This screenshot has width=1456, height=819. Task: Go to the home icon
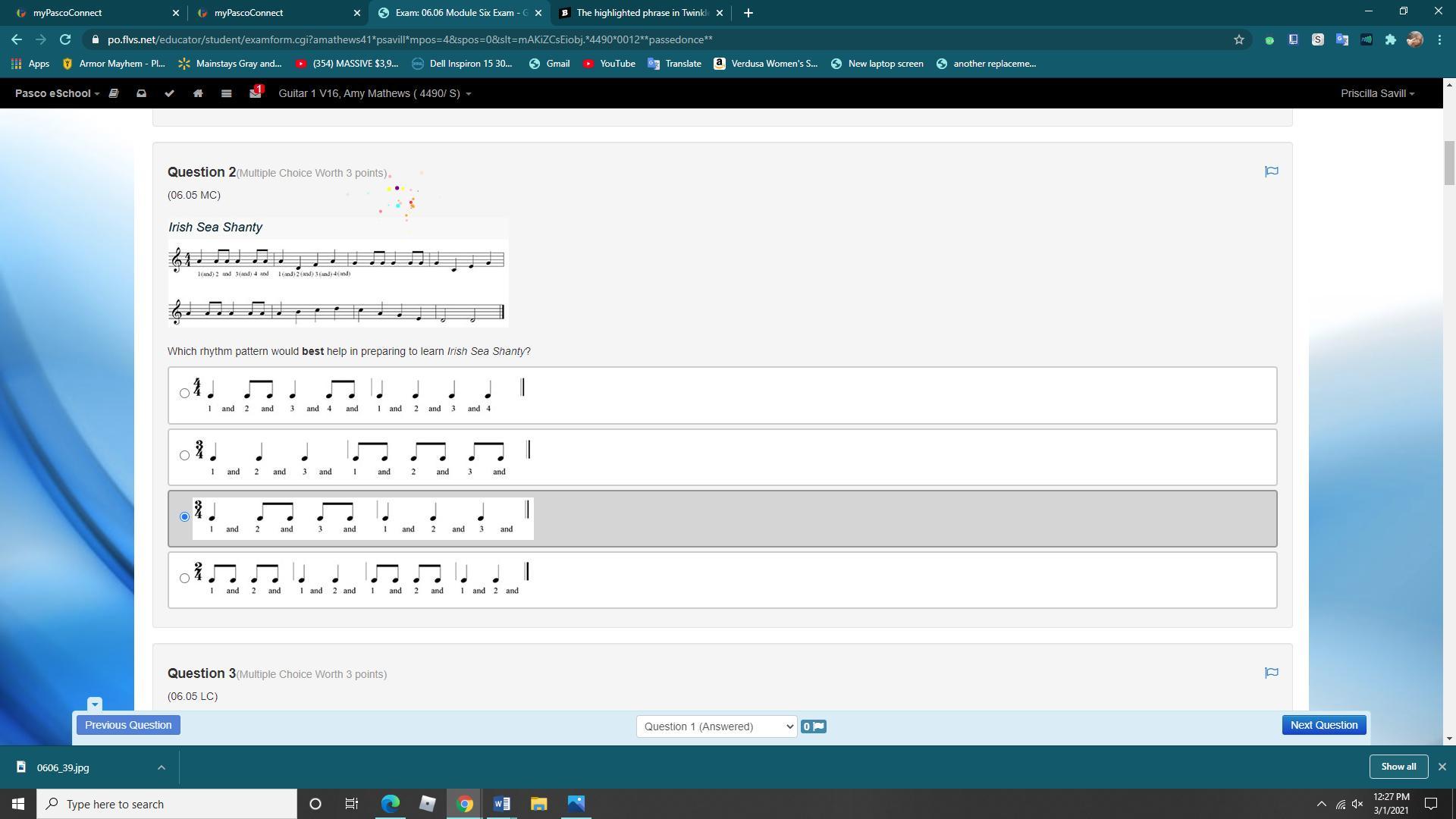pyautogui.click(x=198, y=93)
